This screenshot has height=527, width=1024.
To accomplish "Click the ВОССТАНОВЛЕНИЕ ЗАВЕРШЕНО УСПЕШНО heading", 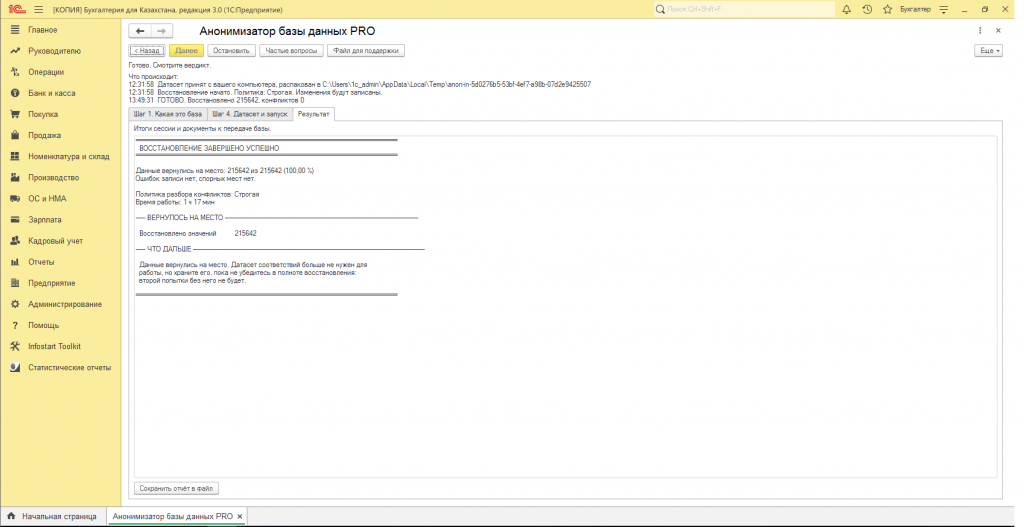I will pyautogui.click(x=209, y=148).
